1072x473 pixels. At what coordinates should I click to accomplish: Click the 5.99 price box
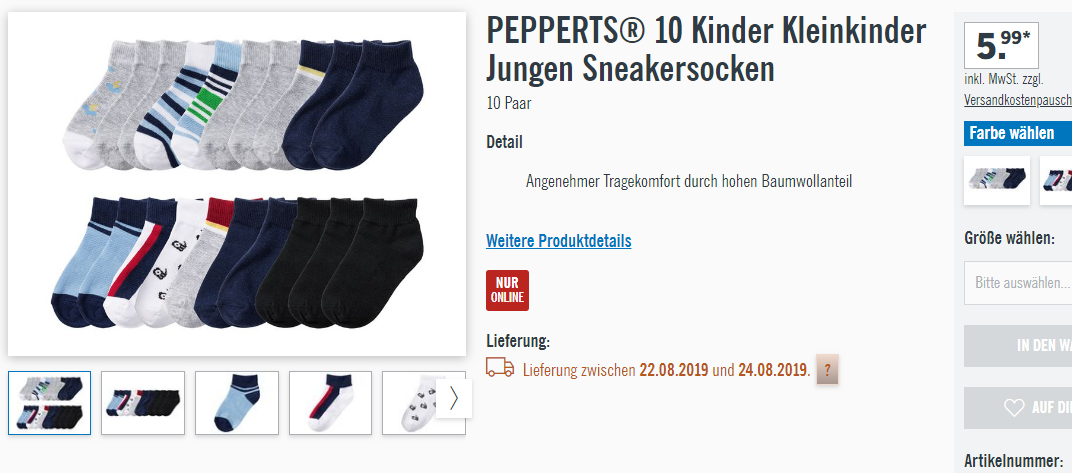coord(1001,46)
